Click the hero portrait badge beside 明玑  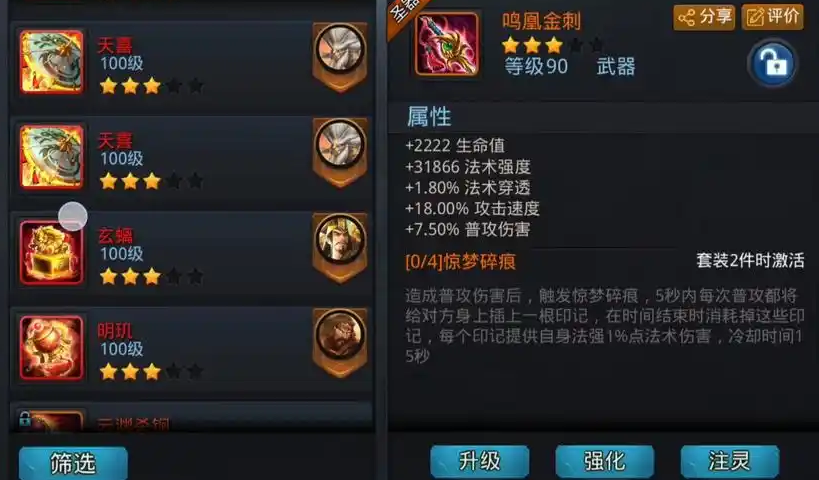coord(340,342)
